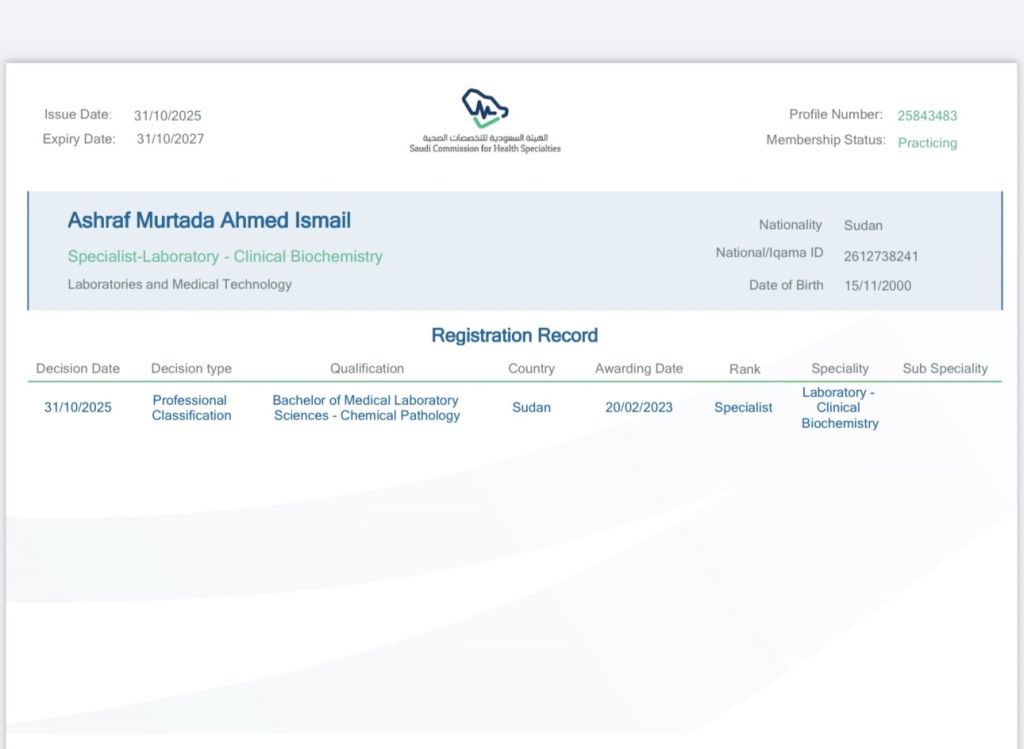The height and width of the screenshot is (749, 1024).
Task: Click the Rank column header
Action: [x=745, y=369]
